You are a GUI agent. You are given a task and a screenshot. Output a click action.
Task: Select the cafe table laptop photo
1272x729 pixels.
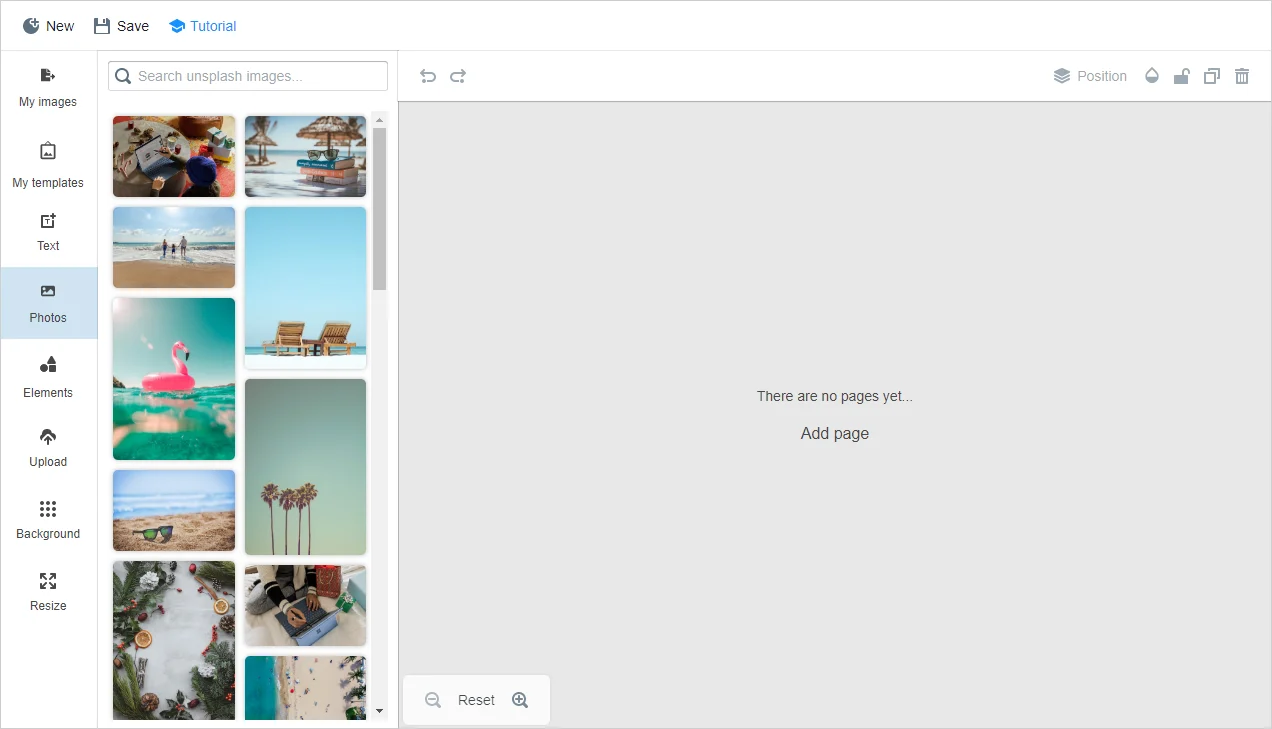coord(174,156)
